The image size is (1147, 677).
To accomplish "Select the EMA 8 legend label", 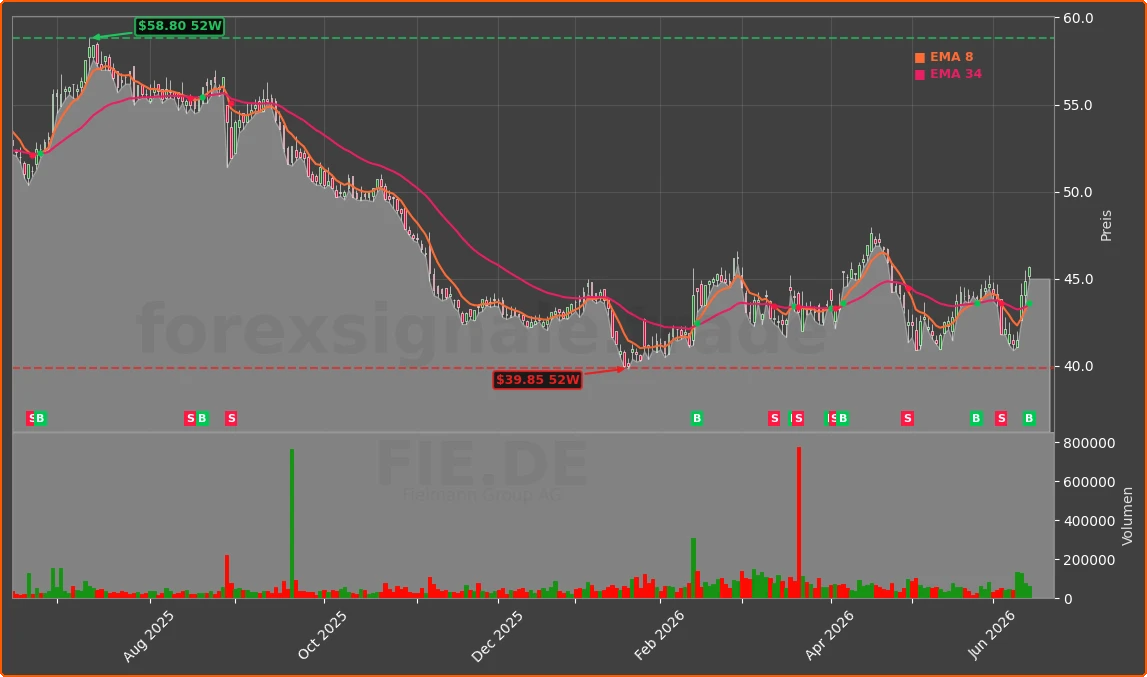I will [x=951, y=57].
